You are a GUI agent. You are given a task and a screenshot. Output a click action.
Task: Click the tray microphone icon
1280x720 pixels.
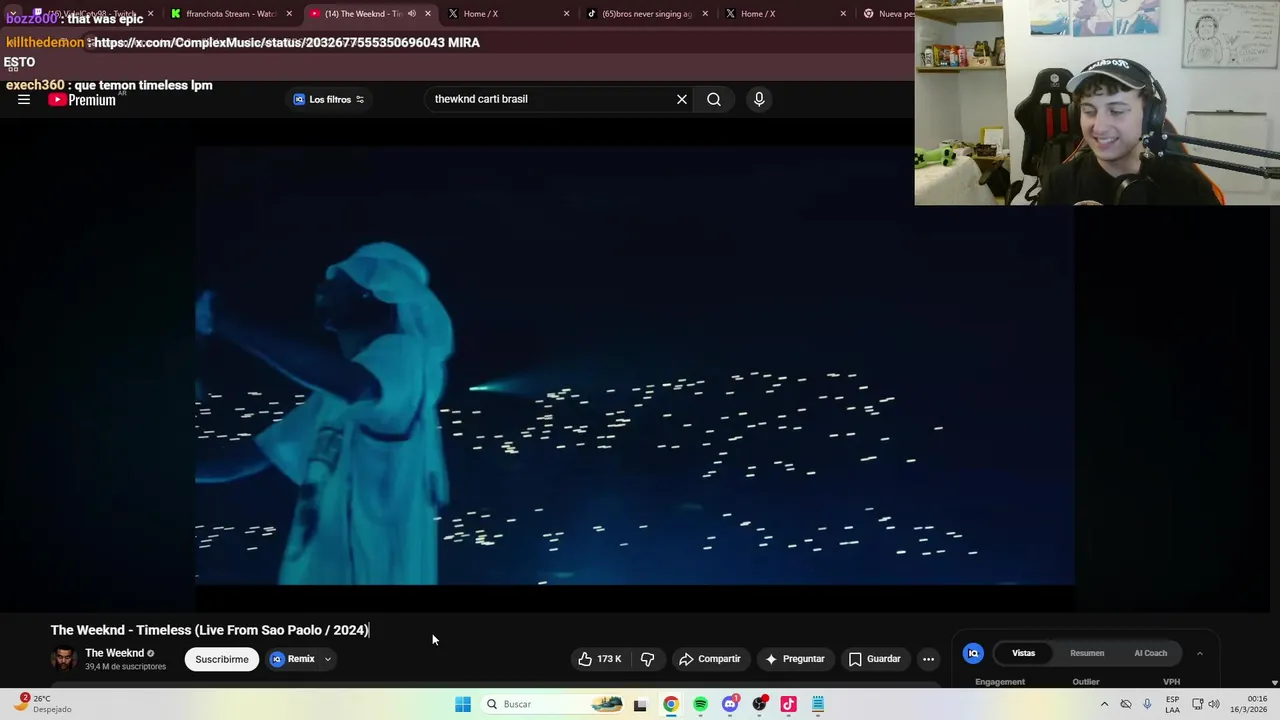(1147, 704)
